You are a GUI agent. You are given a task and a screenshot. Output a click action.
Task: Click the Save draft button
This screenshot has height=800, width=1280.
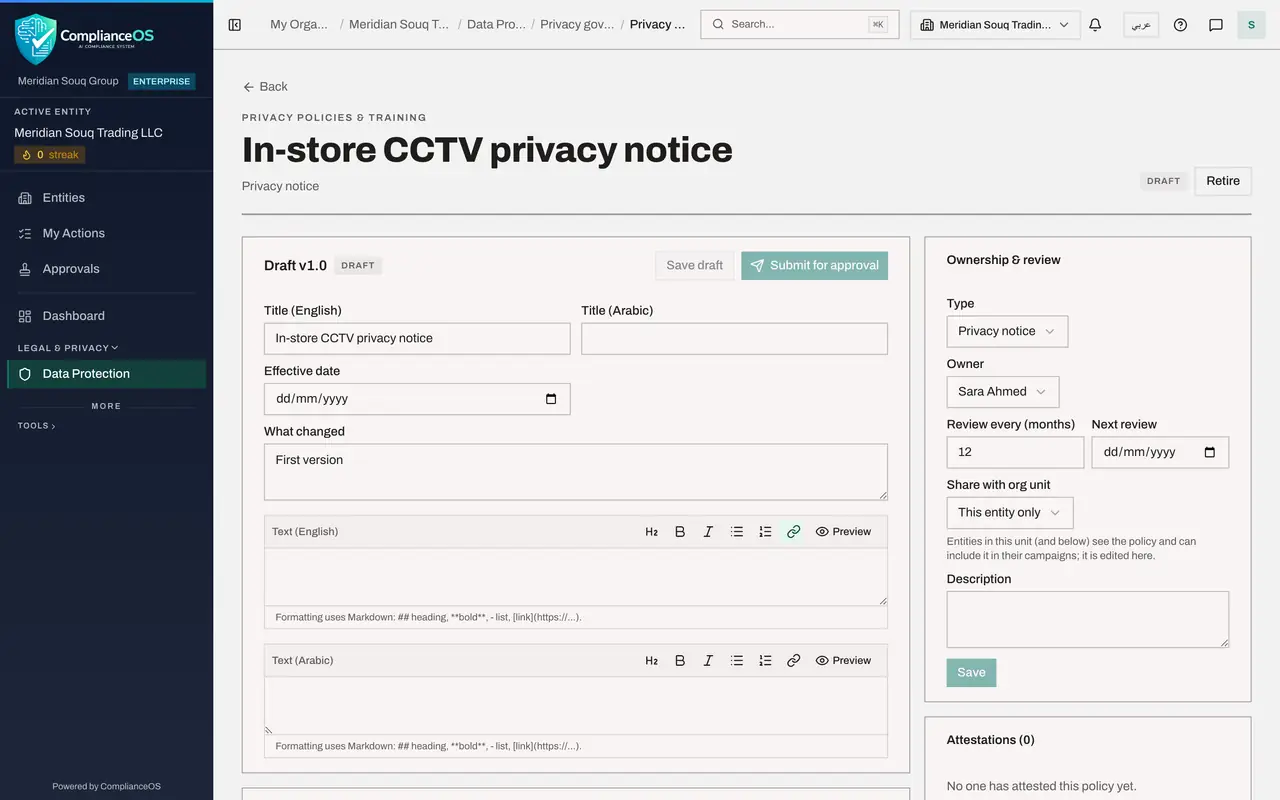(695, 265)
